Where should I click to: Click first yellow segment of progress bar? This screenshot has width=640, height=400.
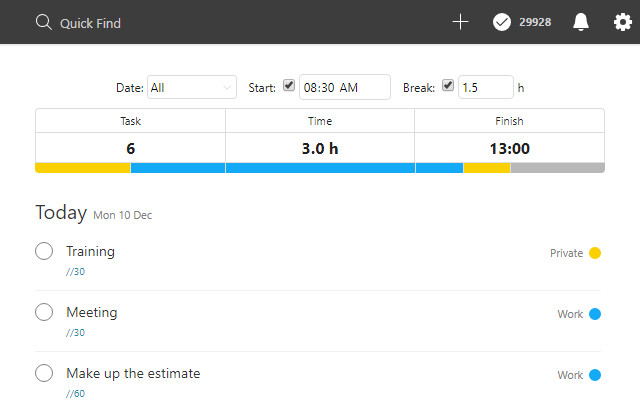83,168
